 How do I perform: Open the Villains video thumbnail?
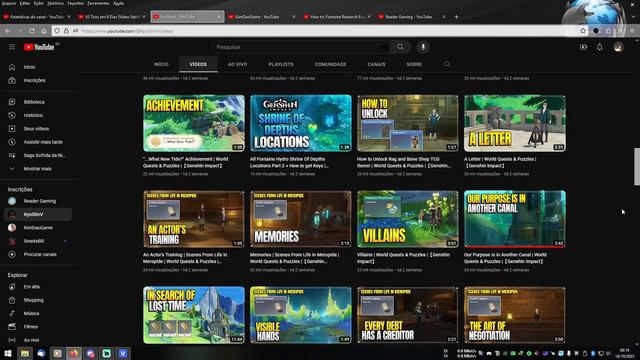(x=408, y=219)
